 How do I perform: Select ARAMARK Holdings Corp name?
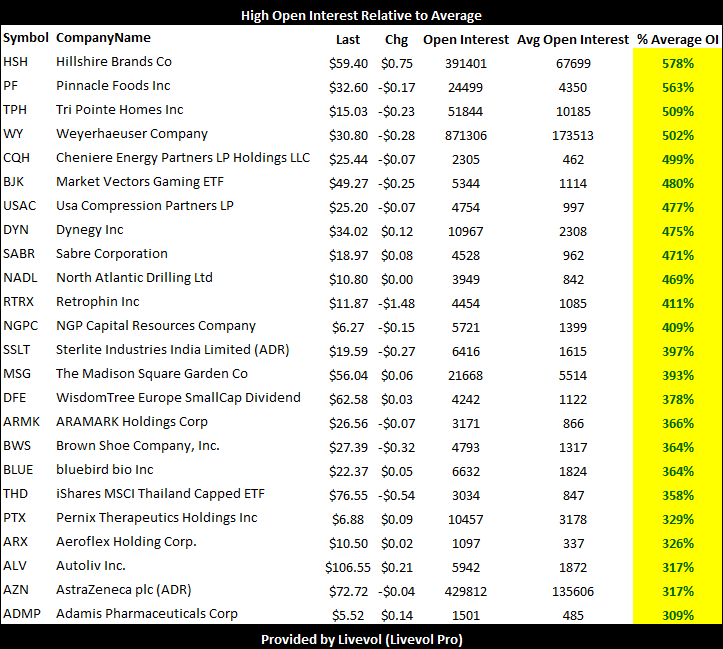click(132, 422)
